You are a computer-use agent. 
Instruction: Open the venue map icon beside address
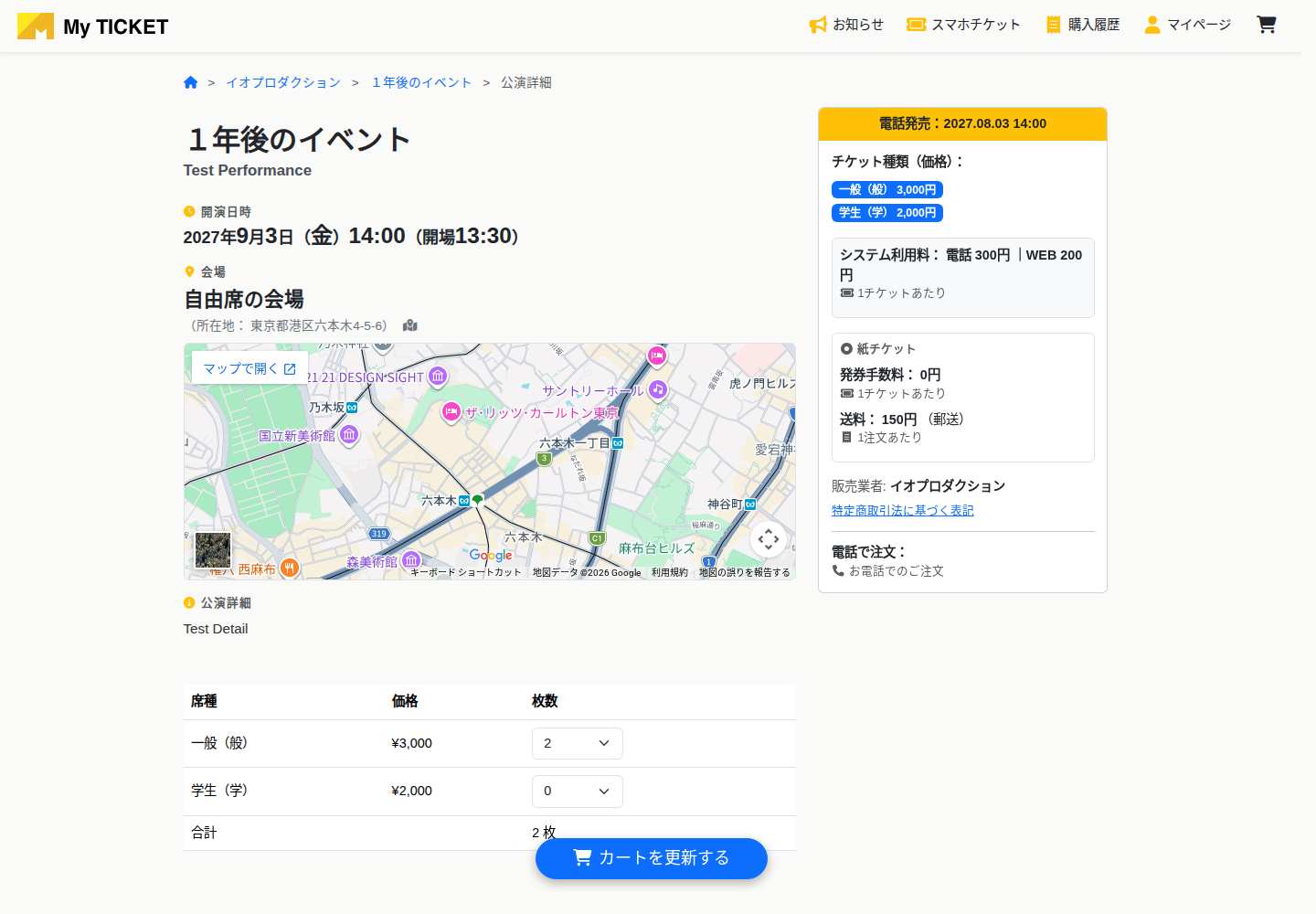tap(410, 325)
